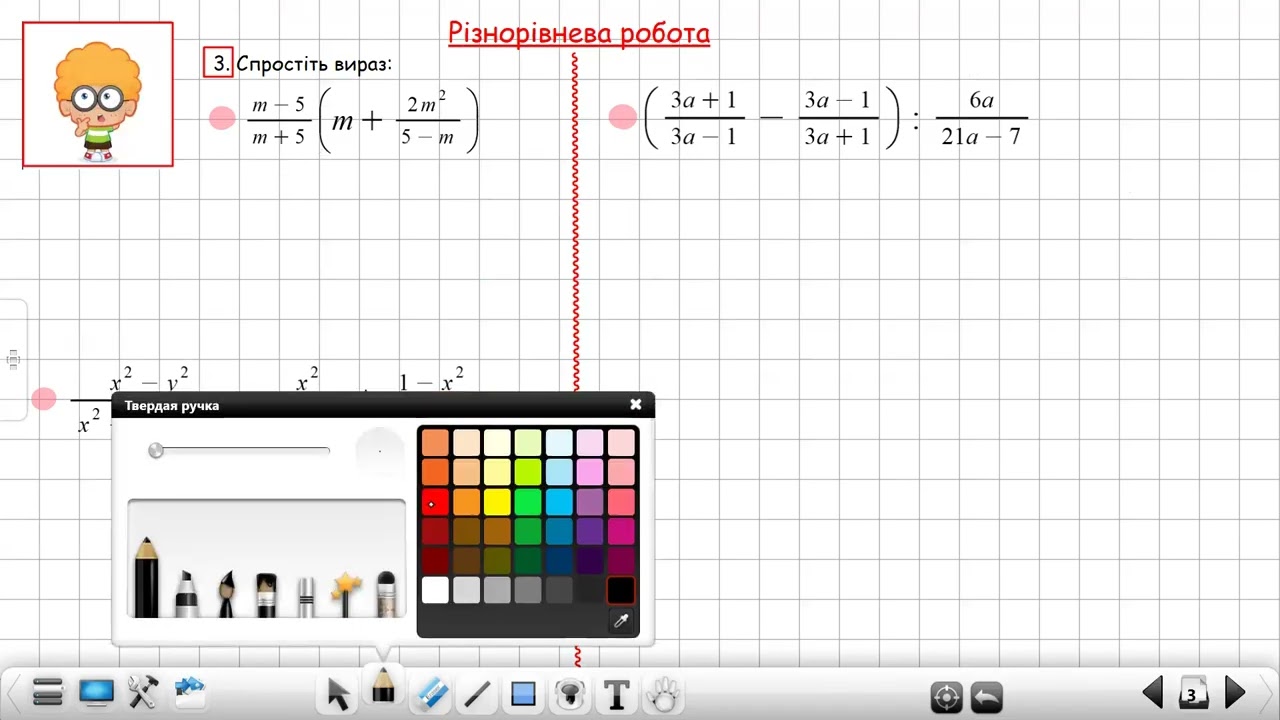Image resolution: width=1280 pixels, height=720 pixels.
Task: Click the 'Твердая ручка' panel title
Action: tap(172, 405)
